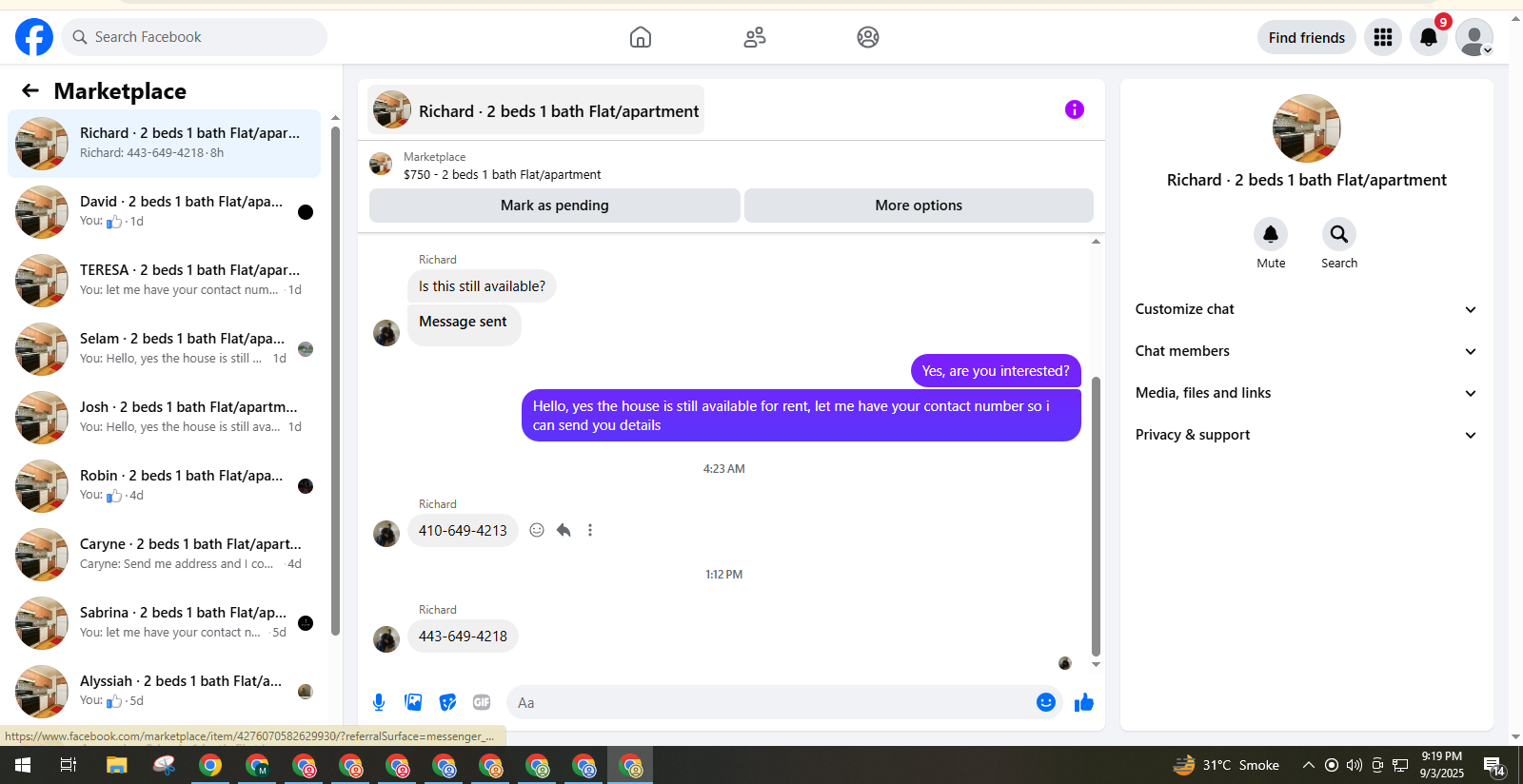Viewport: 1523px width, 784px height.
Task: Click the 'Is this still available?' message
Action: coord(482,286)
